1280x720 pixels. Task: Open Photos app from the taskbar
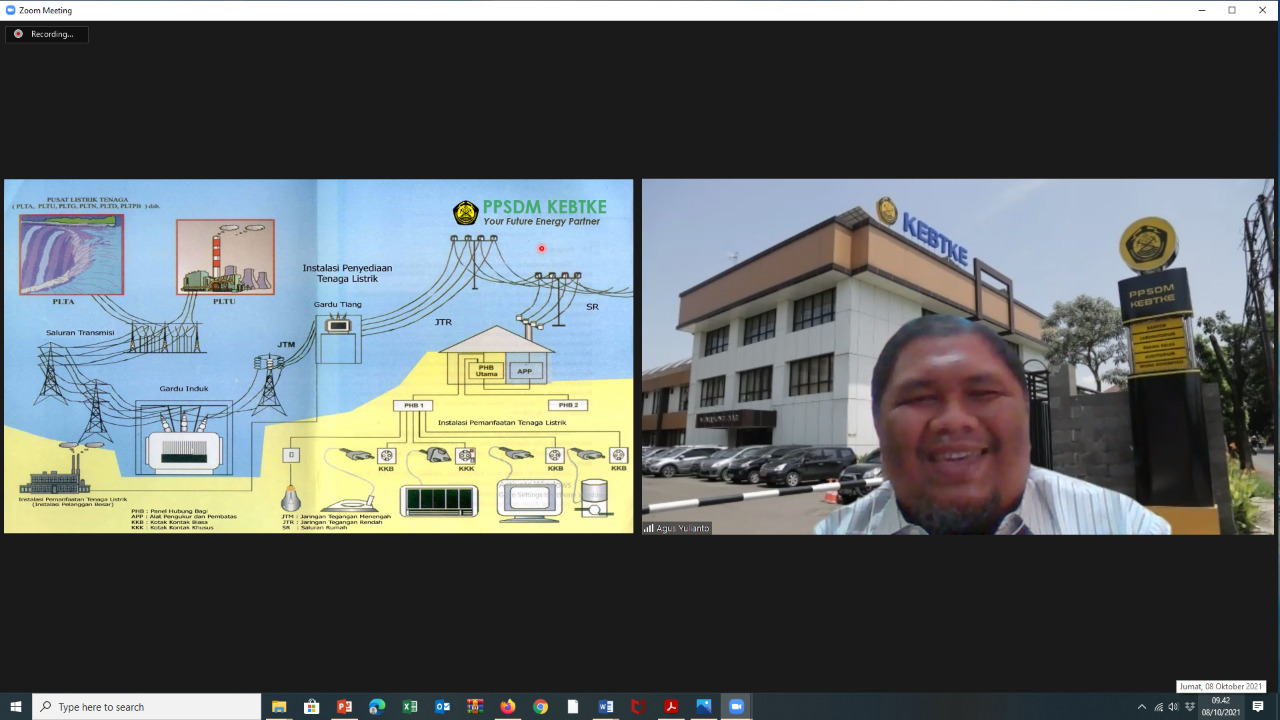[704, 706]
